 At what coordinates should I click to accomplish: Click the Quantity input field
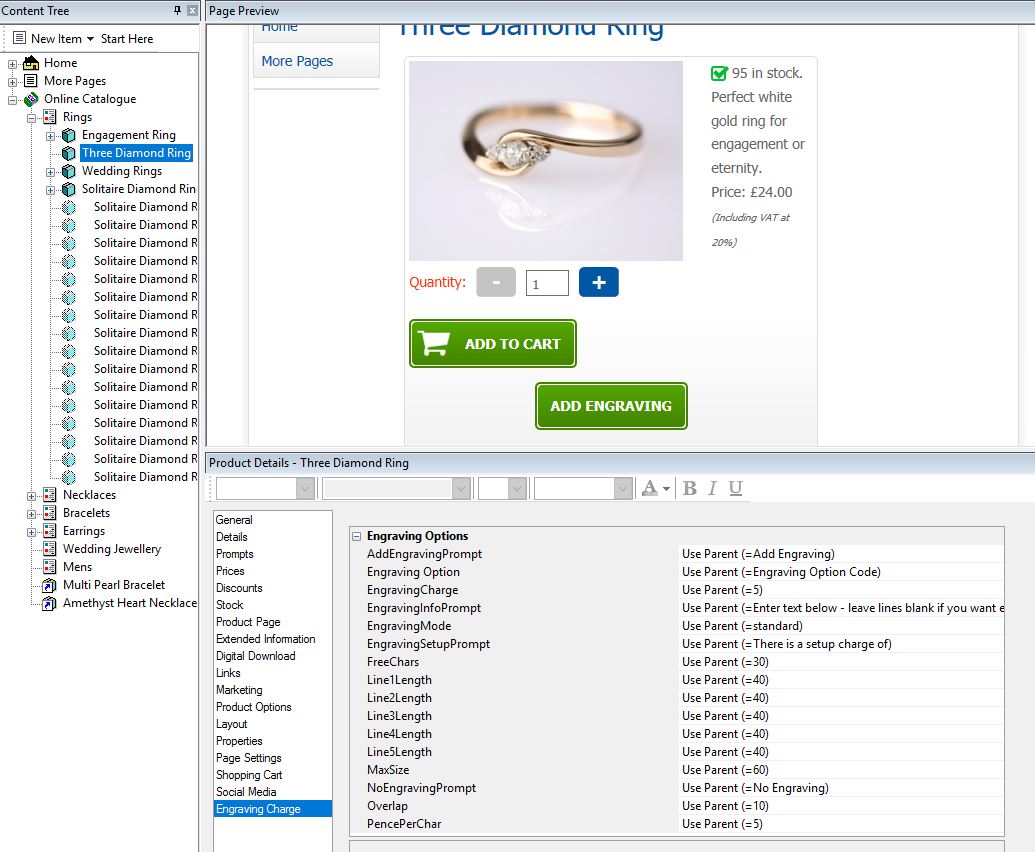click(x=547, y=283)
